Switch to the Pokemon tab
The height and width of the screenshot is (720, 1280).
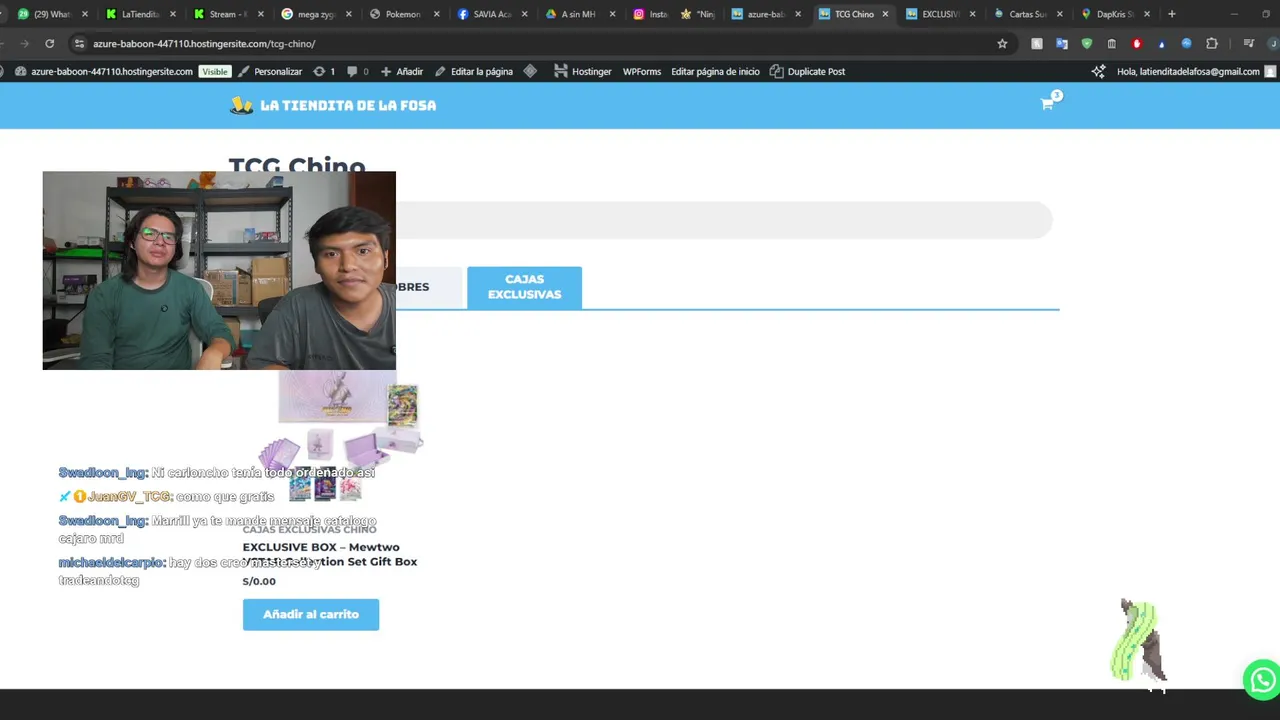click(x=403, y=14)
